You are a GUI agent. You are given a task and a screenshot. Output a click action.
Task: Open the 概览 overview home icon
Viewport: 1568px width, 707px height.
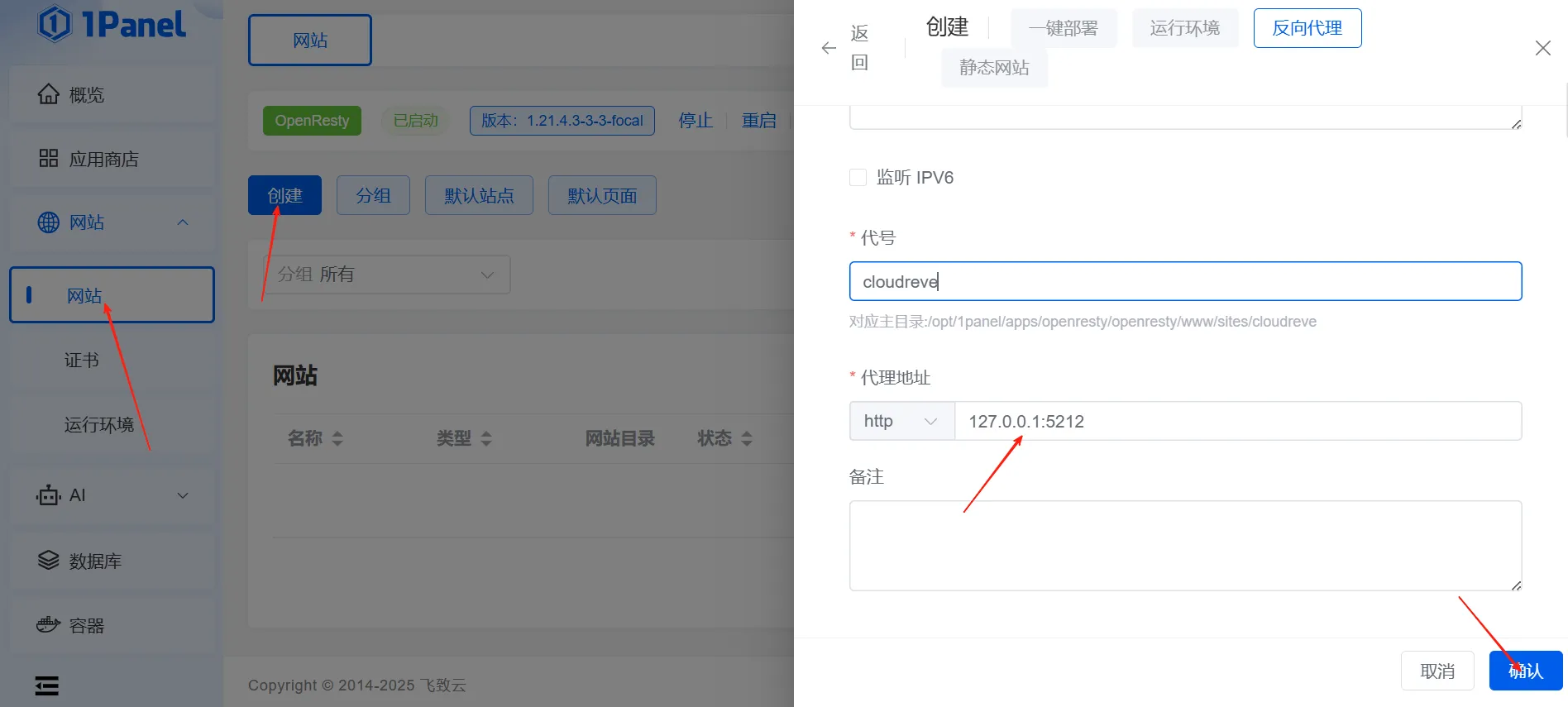(49, 94)
